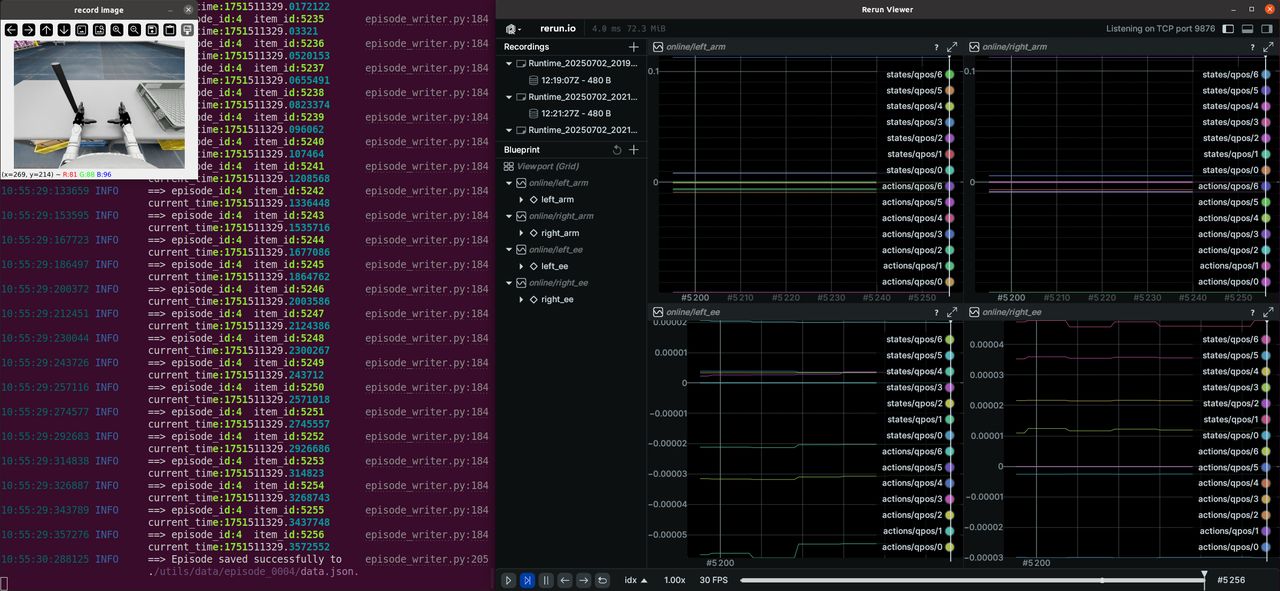Toggle the bottom time panel visibility
Viewport: 1280px width, 591px height.
coord(1248,29)
